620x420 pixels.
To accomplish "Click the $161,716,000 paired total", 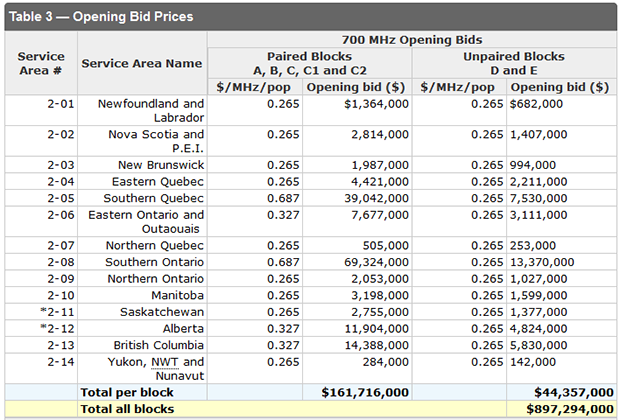I will pos(365,392).
